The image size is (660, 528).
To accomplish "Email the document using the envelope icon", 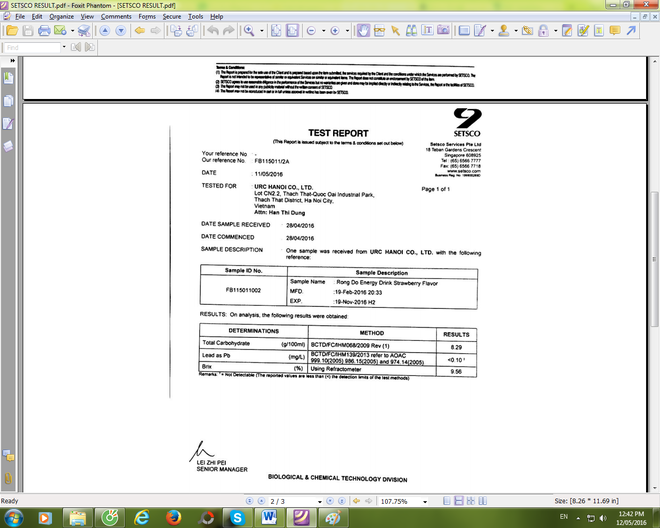I will 60,30.
